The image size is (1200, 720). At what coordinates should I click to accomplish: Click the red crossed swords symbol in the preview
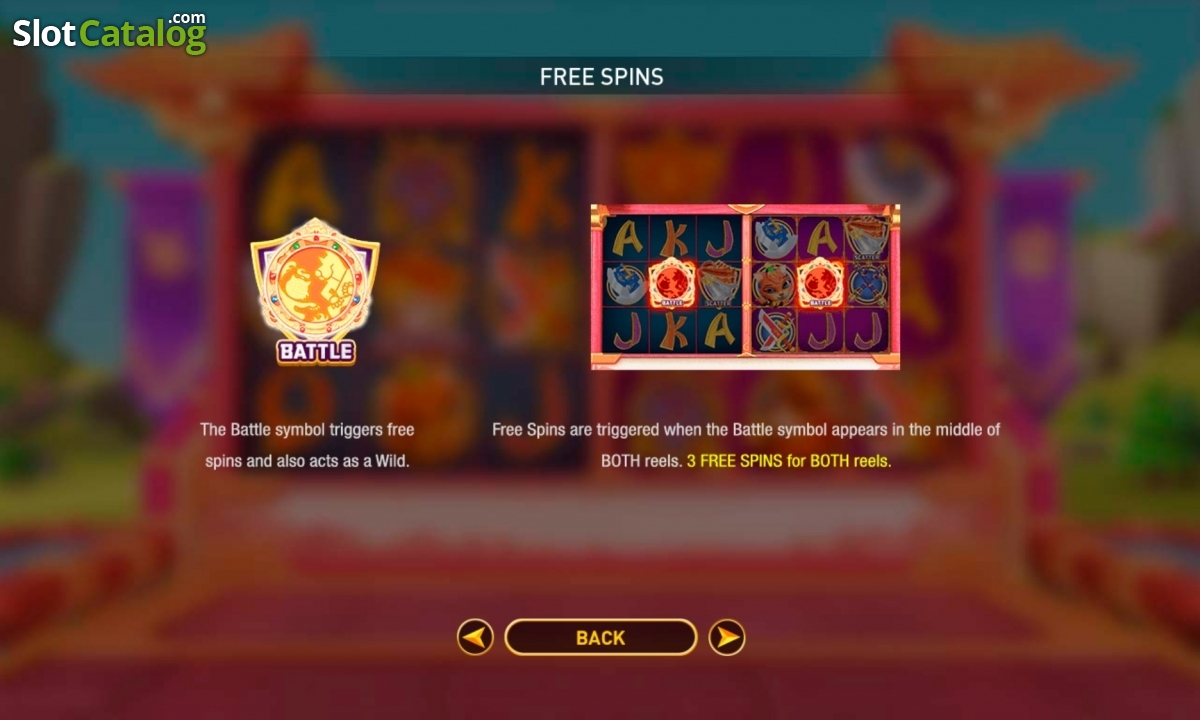click(x=773, y=330)
